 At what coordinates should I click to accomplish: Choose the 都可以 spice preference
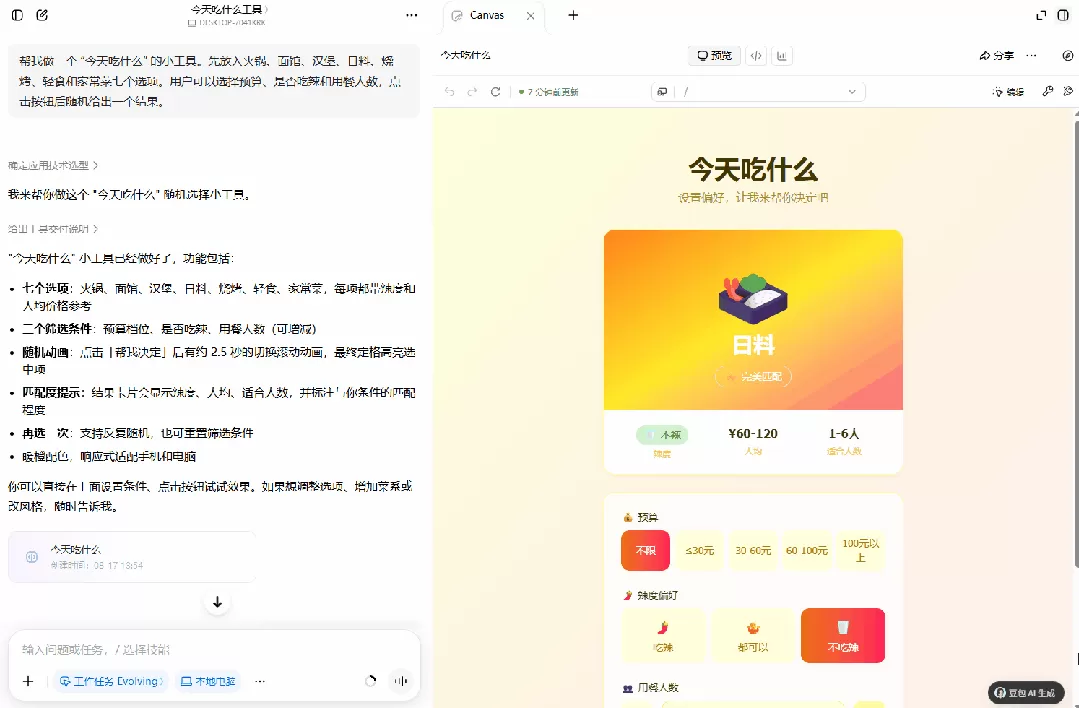pos(753,636)
